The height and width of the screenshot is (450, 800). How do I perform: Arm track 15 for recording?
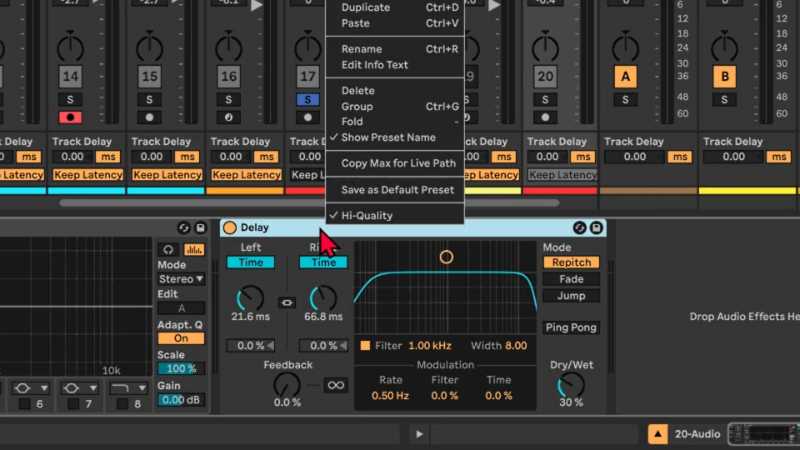point(149,117)
